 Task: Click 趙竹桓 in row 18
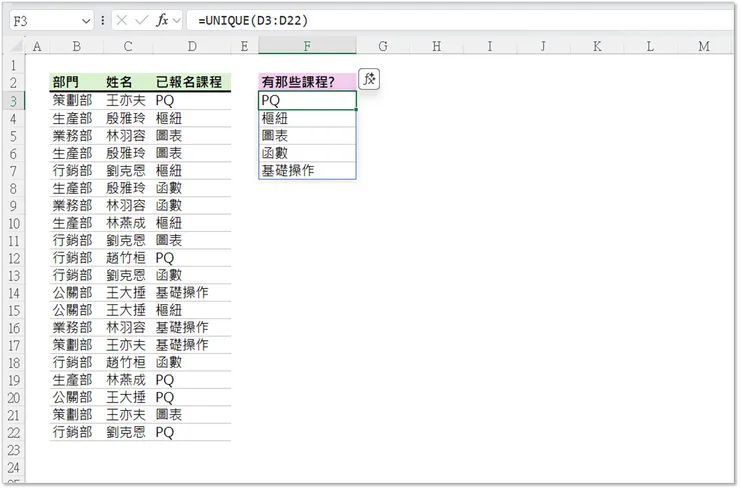pos(126,363)
